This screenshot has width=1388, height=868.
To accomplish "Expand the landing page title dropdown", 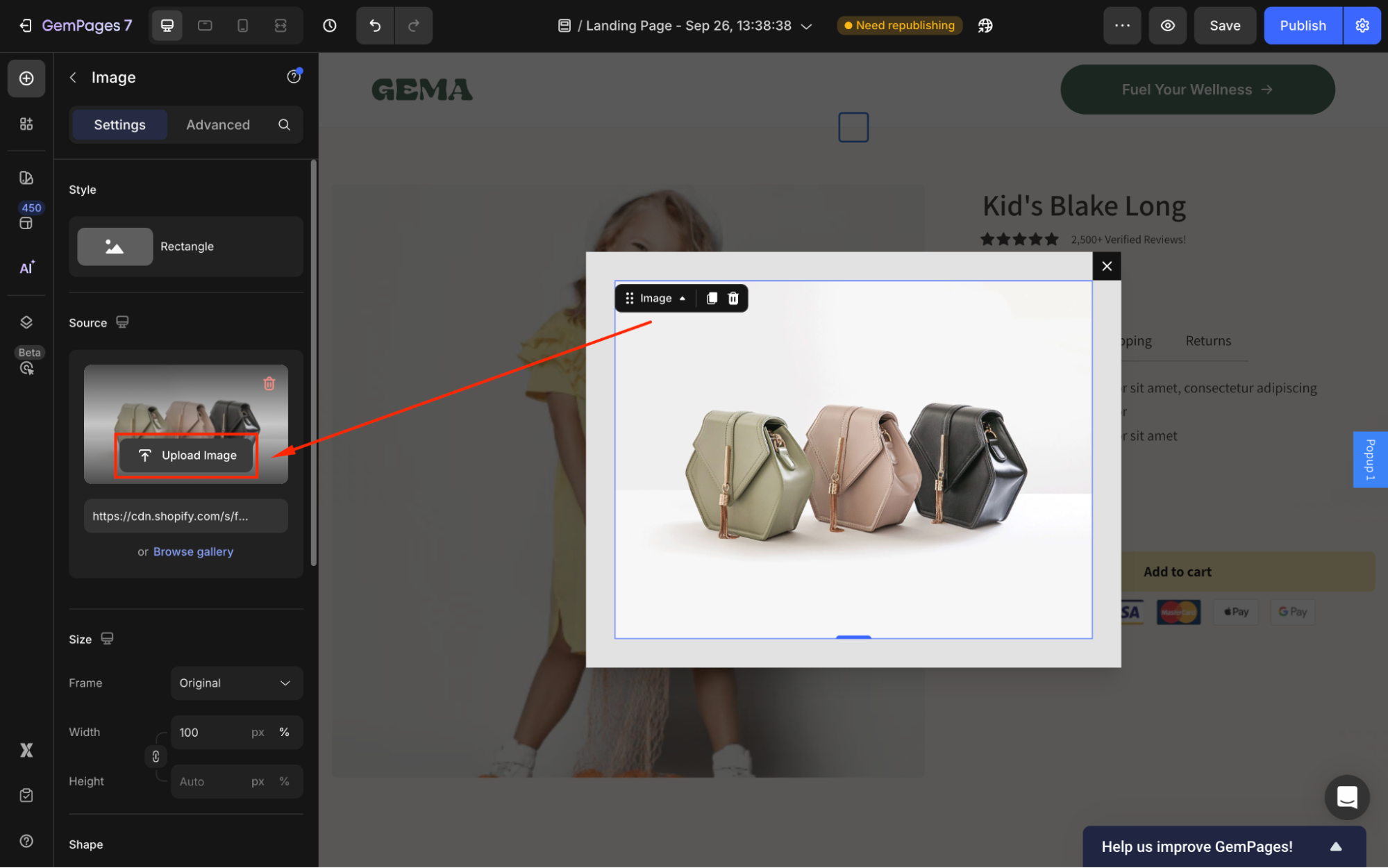I will pos(806,26).
